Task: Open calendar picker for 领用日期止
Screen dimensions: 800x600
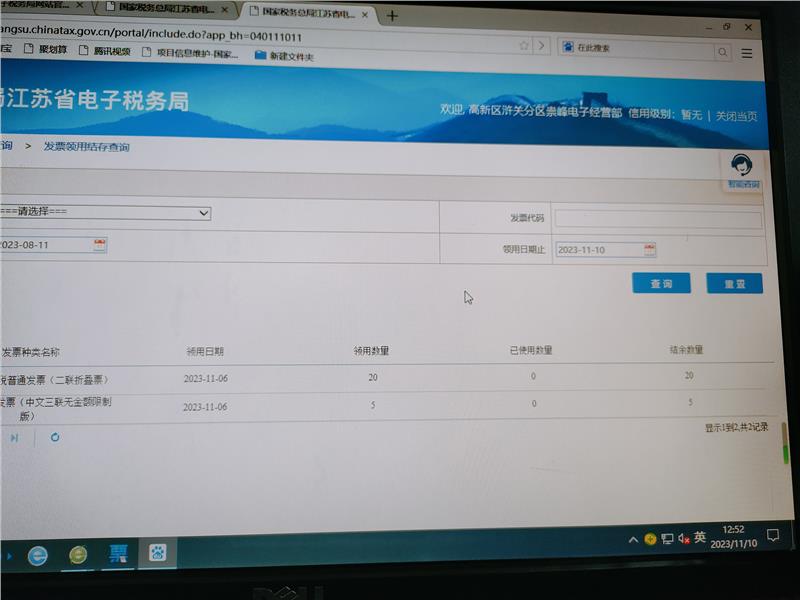Action: tap(650, 250)
